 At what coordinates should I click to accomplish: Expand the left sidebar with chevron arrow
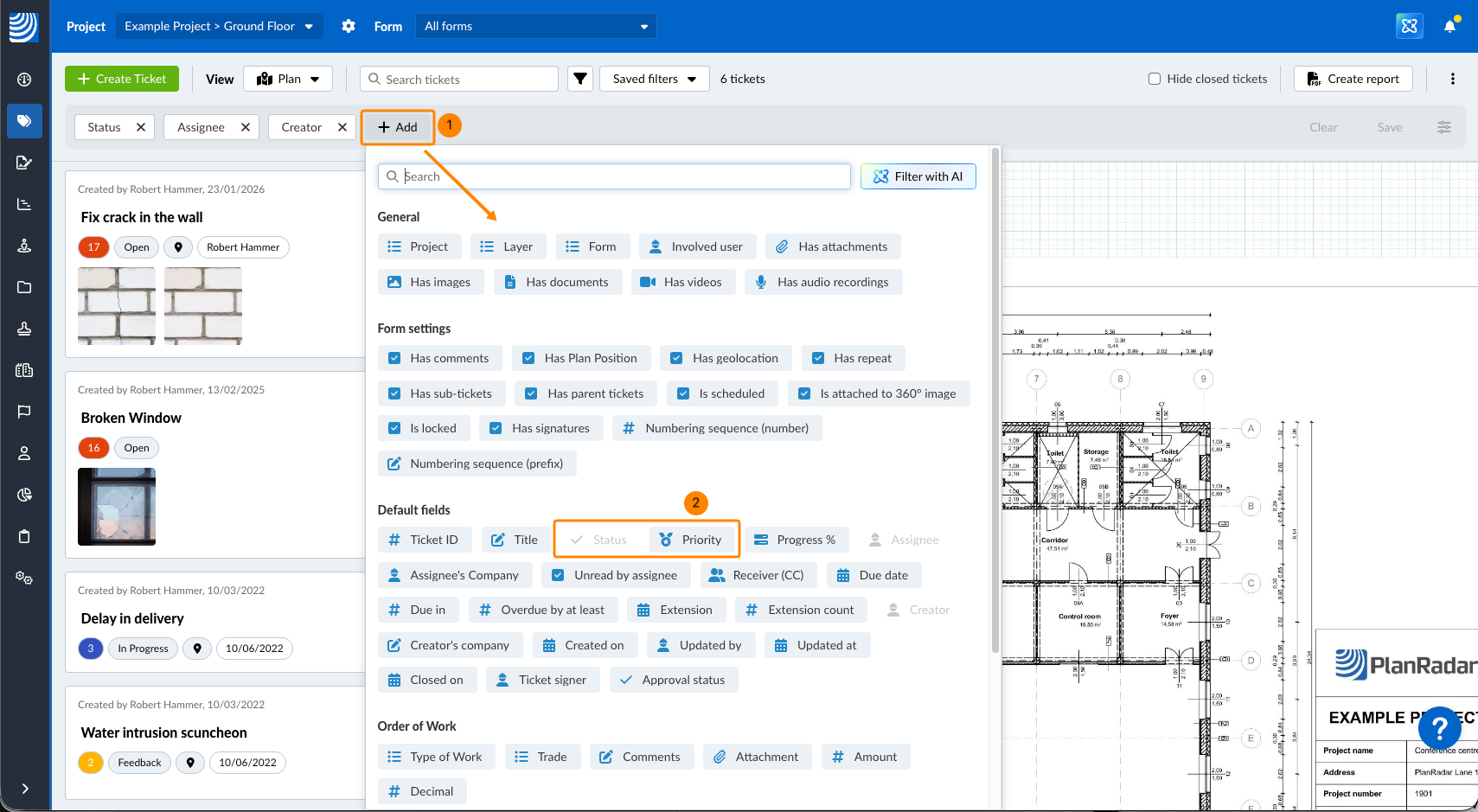pyautogui.click(x=25, y=788)
